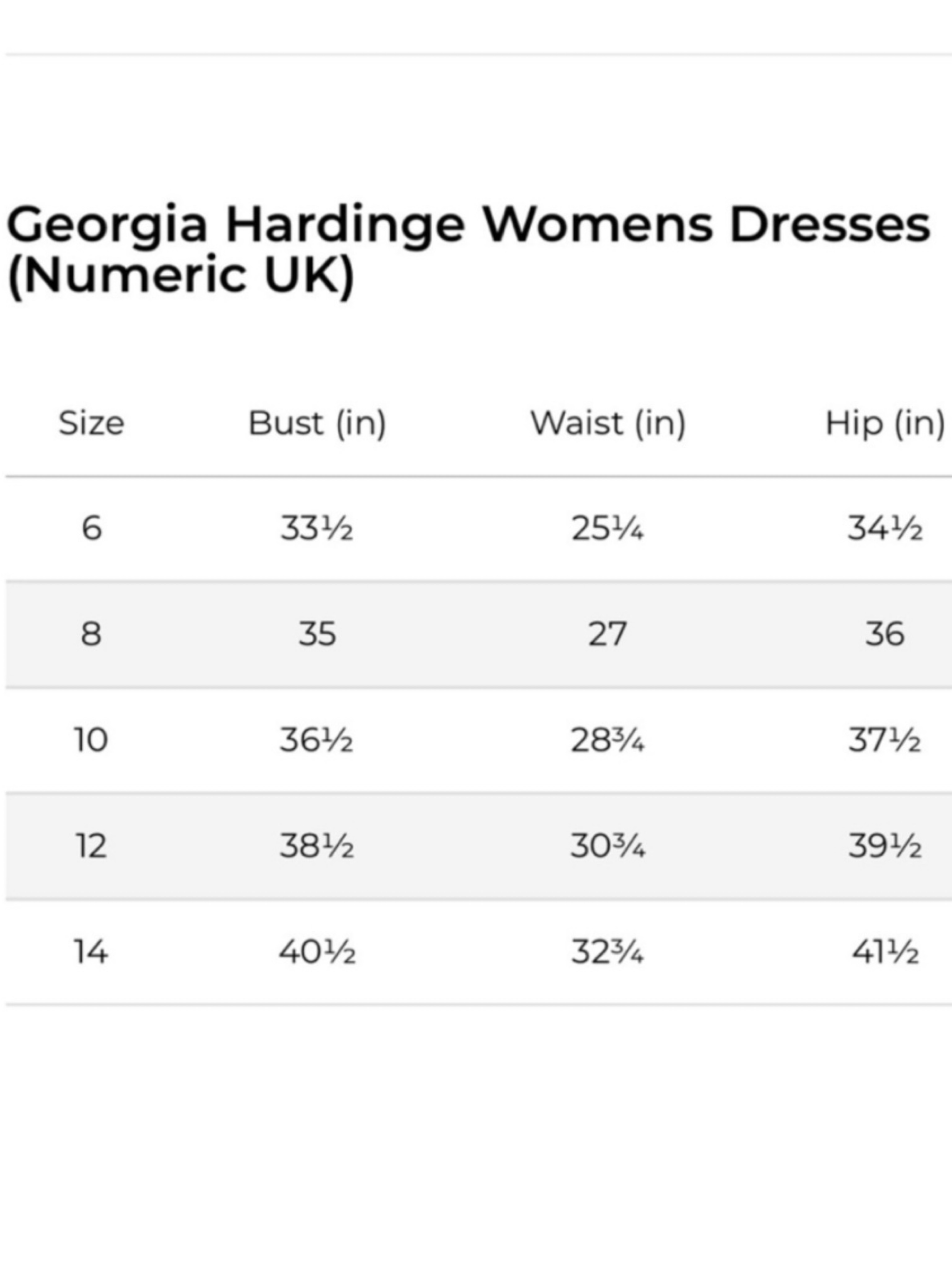Click the Georgia Hardinge Womens Dresses heading
Viewport: 952px width, 1268px height.
(468, 250)
